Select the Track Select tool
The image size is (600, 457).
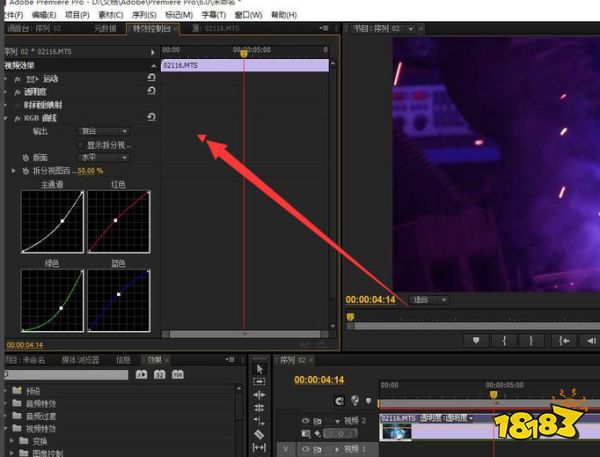pyautogui.click(x=259, y=381)
